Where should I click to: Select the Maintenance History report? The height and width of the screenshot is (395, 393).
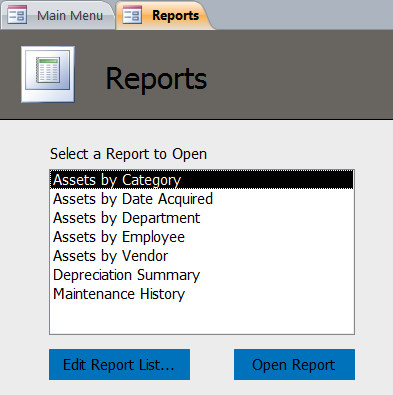click(202, 294)
